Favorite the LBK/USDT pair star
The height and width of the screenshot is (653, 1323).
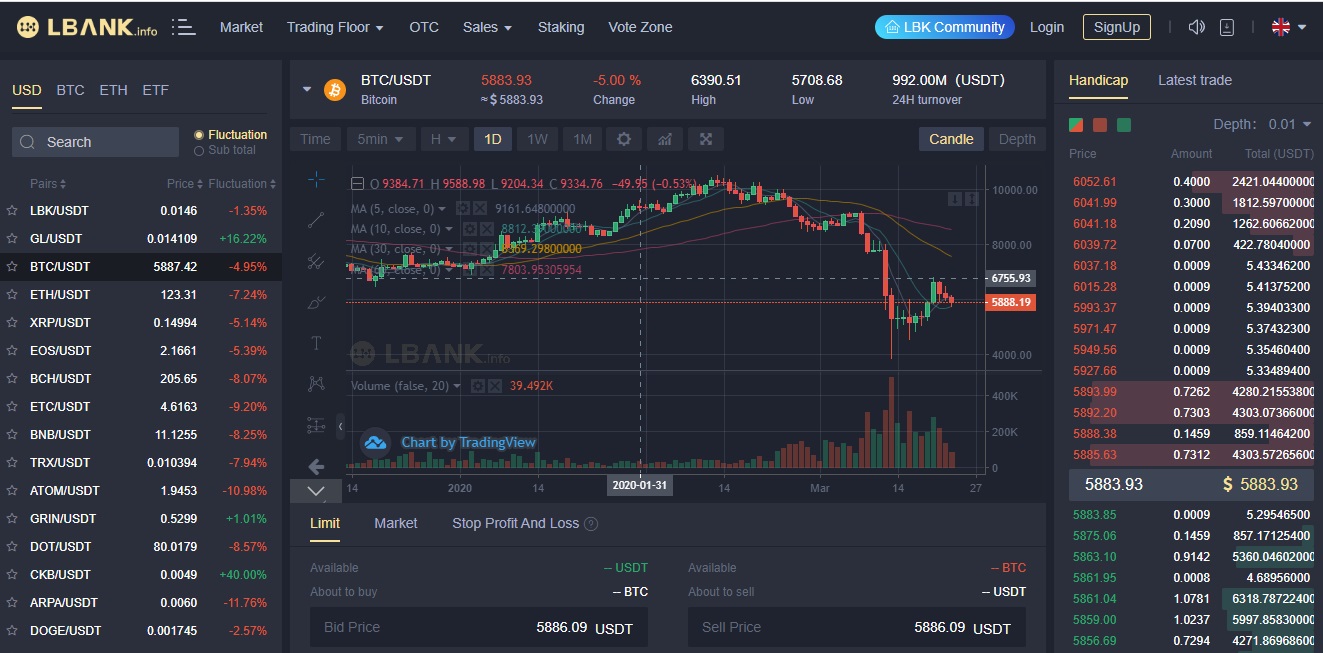coord(12,211)
